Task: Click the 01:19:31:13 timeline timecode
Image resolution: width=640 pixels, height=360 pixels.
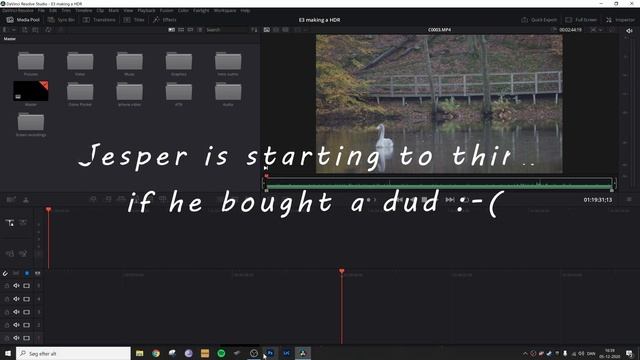Action: 598,200
